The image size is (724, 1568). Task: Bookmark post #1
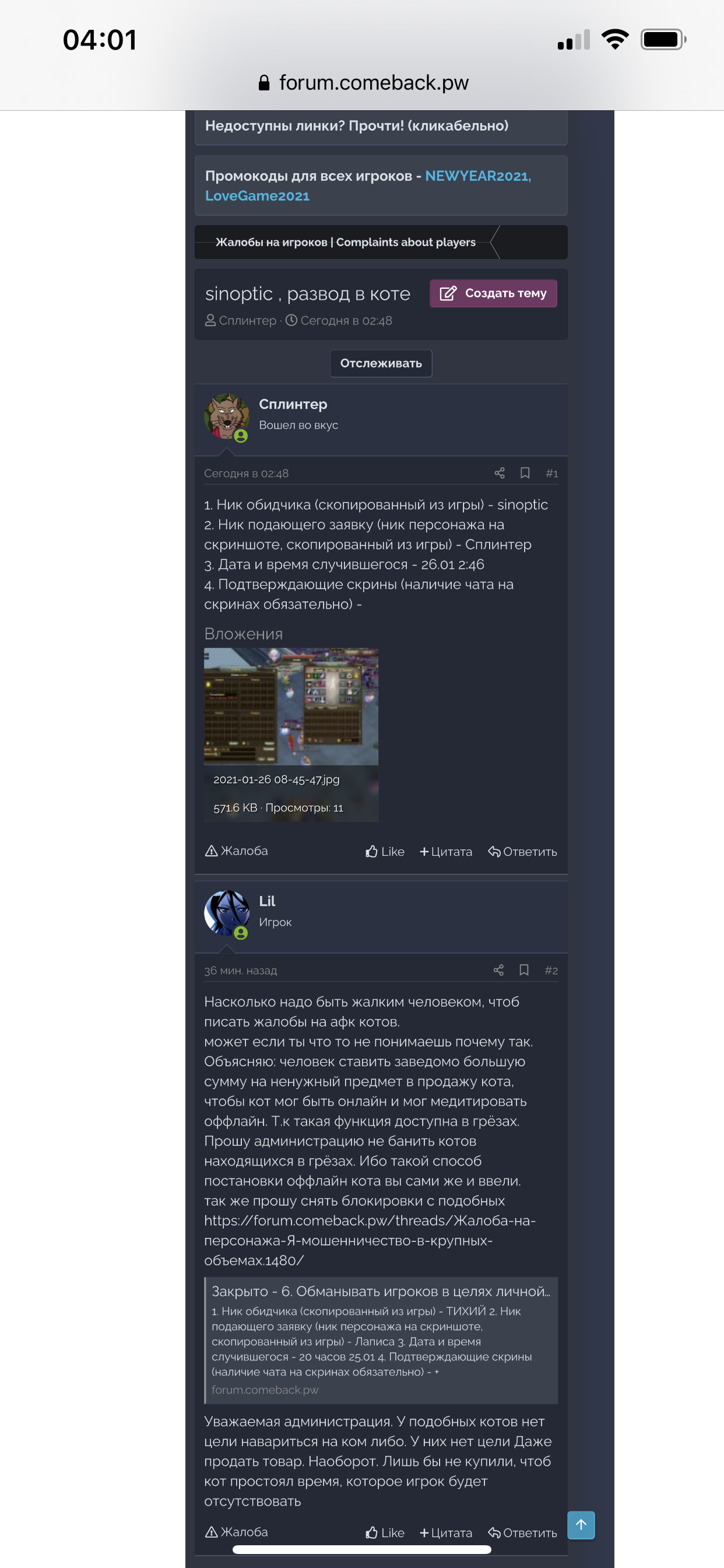click(x=525, y=473)
